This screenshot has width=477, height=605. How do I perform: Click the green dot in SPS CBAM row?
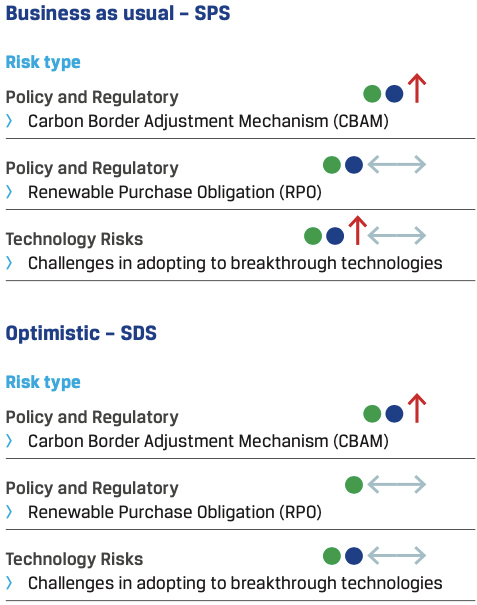372,94
